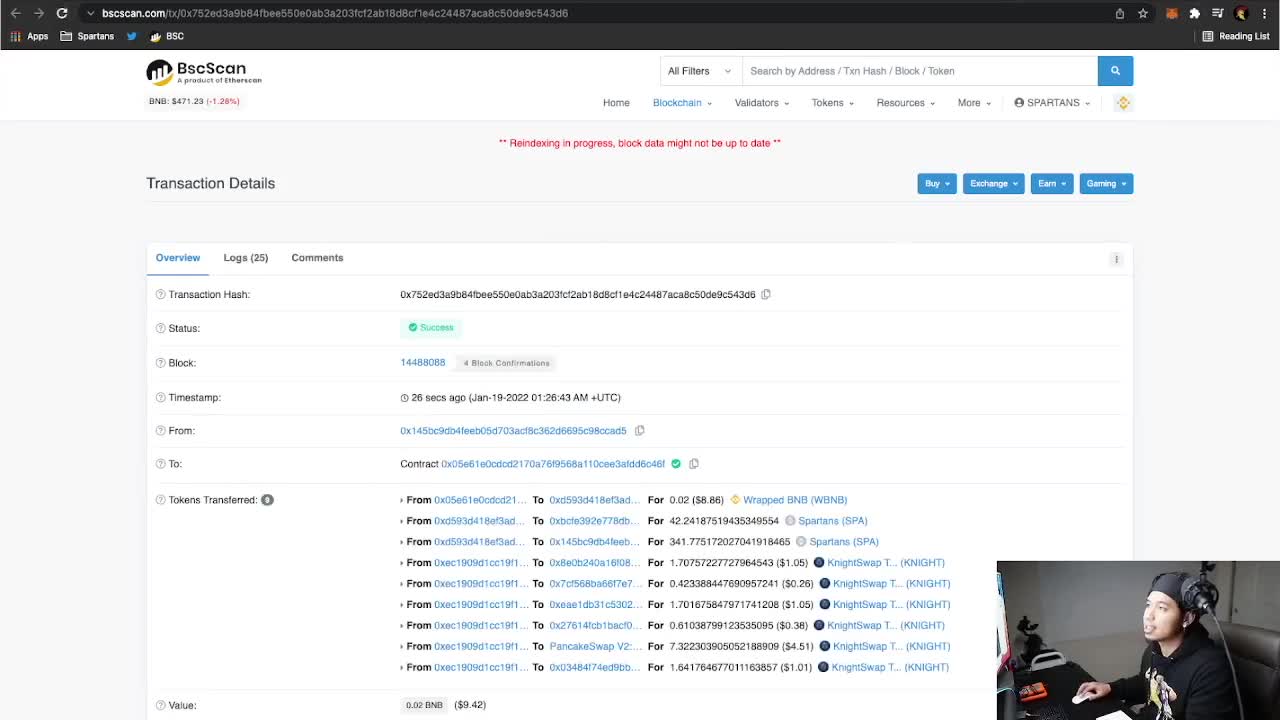Click the three-dot options icon in Overview card

pyautogui.click(x=1116, y=259)
